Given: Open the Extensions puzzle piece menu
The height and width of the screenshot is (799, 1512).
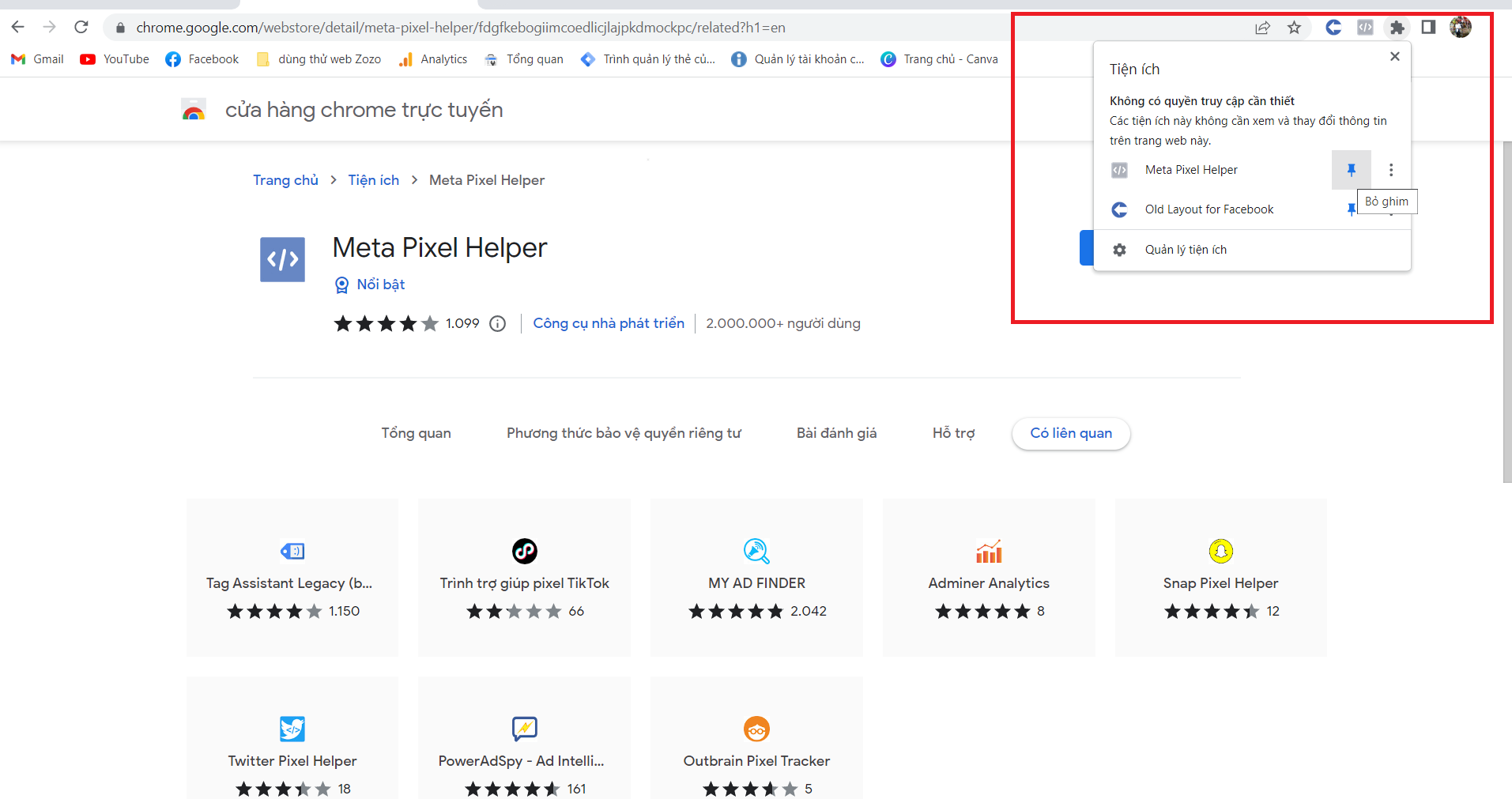Looking at the screenshot, I should (1397, 28).
